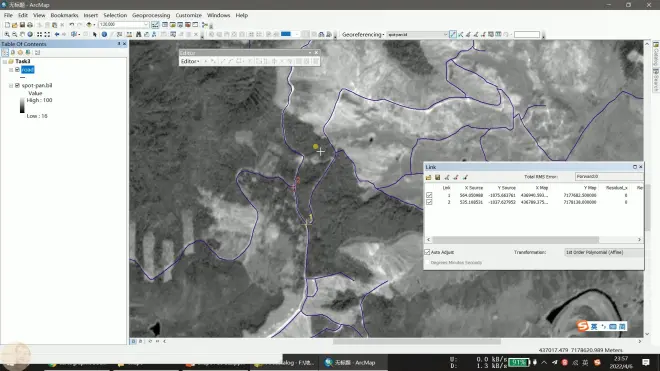Open the Editor dropdown menu

point(190,61)
